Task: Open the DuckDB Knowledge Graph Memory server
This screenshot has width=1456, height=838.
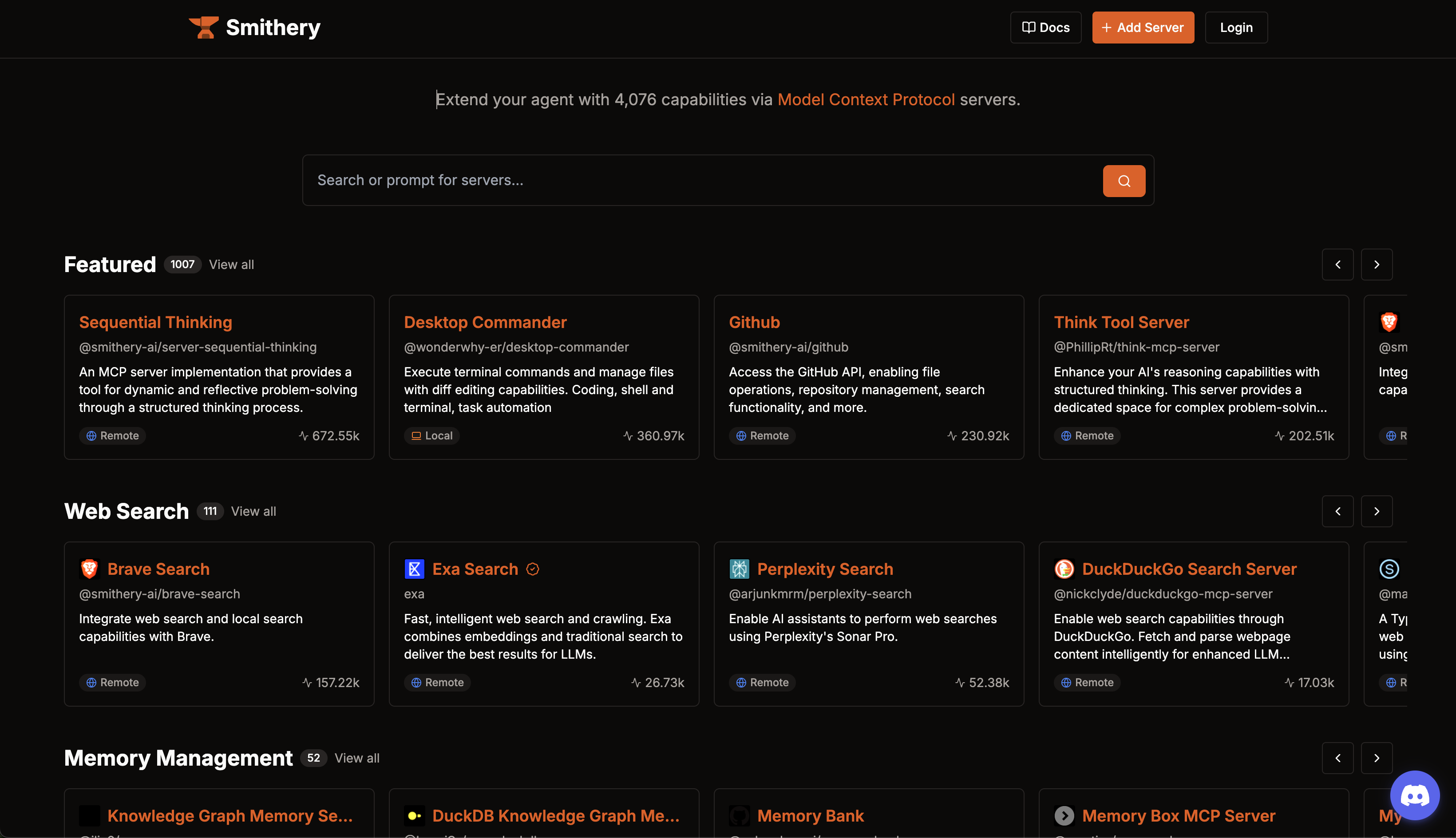Action: click(x=556, y=816)
